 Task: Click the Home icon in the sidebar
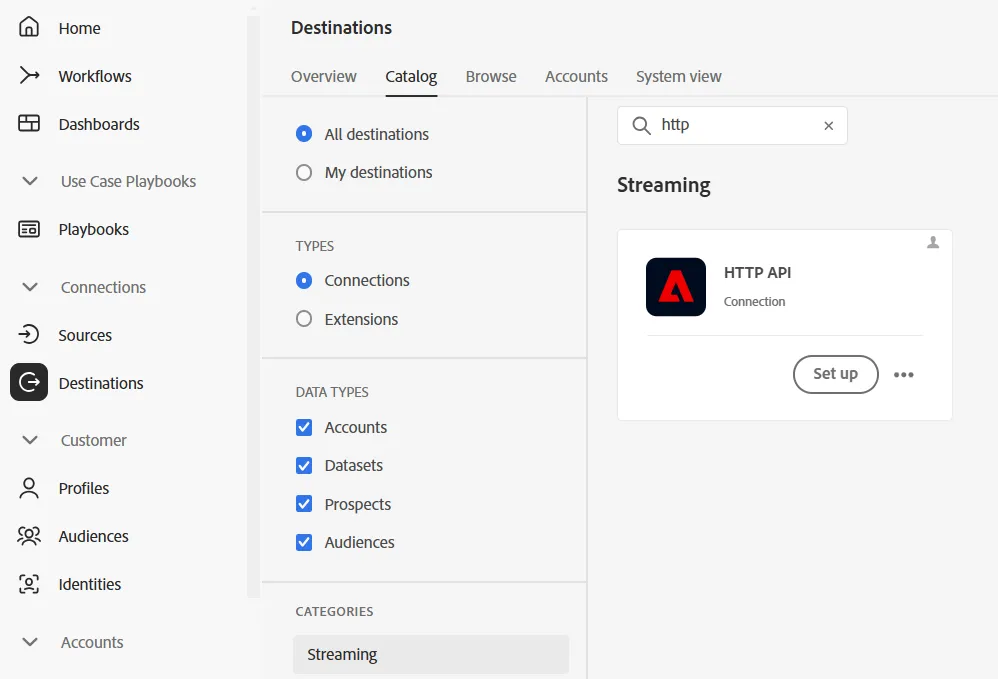pyautogui.click(x=29, y=27)
